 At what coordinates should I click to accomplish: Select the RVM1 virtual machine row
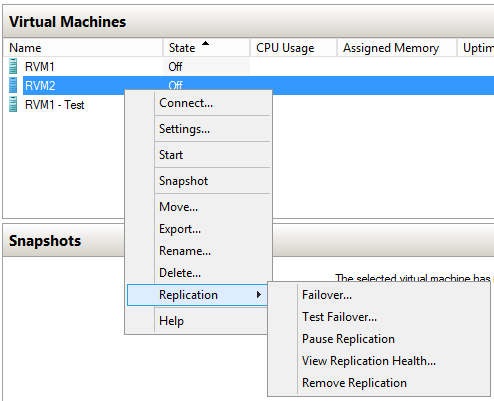248,67
